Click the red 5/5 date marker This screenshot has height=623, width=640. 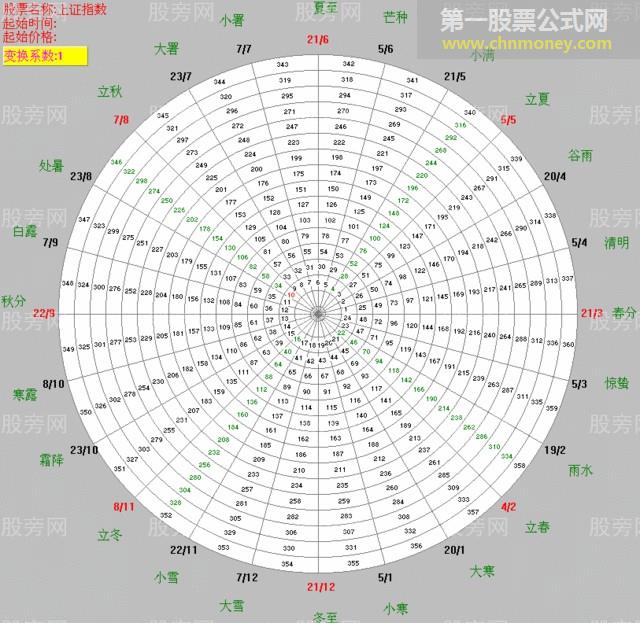pos(508,120)
